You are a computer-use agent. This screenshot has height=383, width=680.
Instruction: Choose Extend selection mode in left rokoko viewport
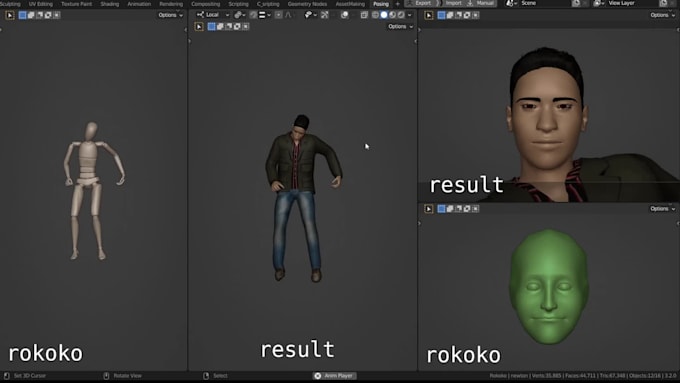(31, 15)
